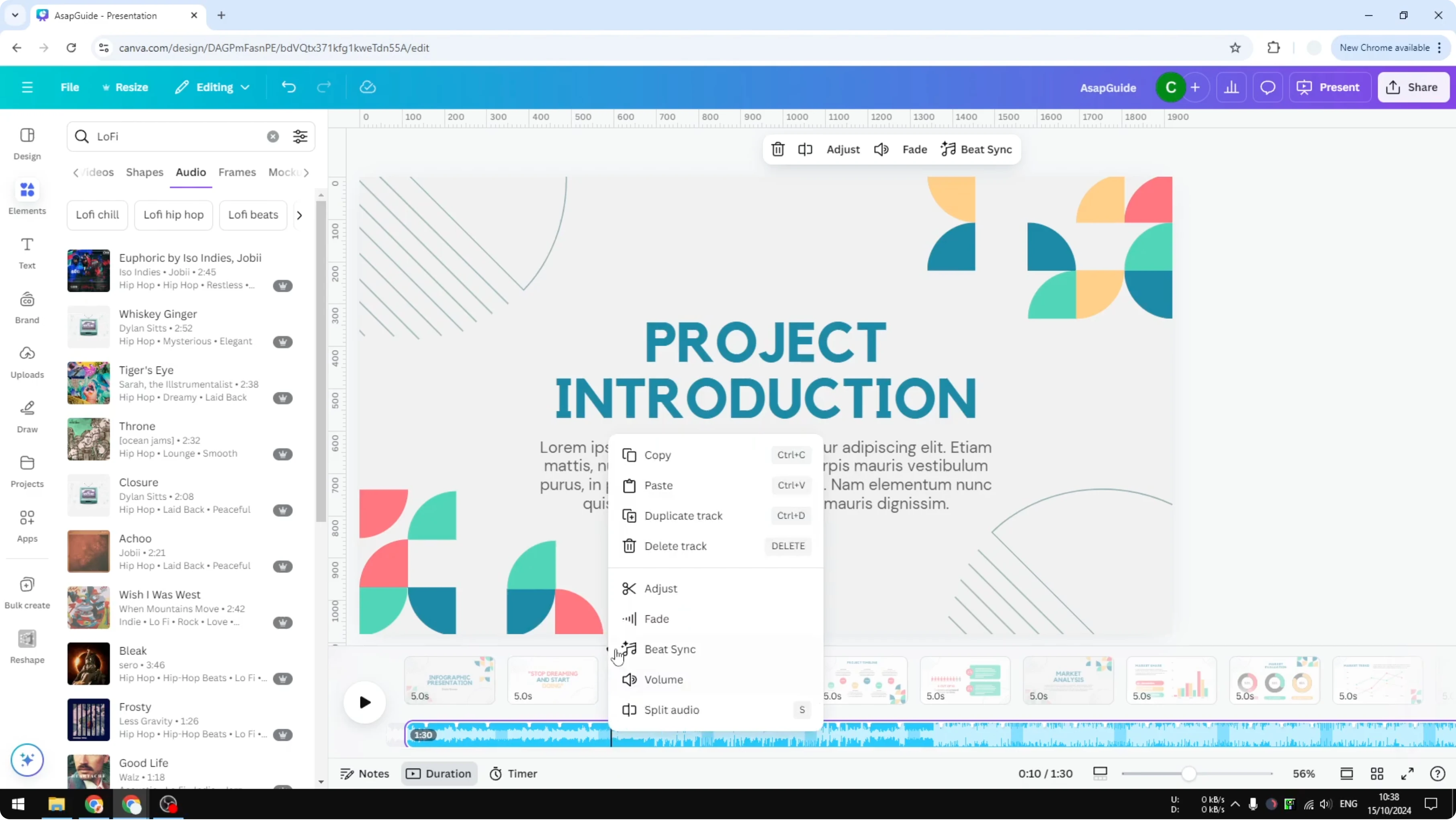The width and height of the screenshot is (1456, 820).
Task: Switch to the Audio tab
Action: point(190,172)
